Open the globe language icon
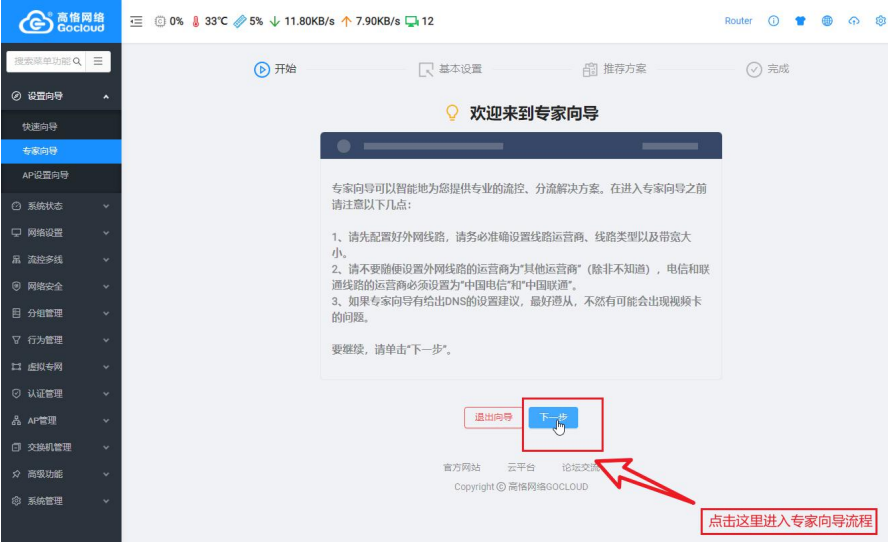The height and width of the screenshot is (542, 888). pos(827,21)
